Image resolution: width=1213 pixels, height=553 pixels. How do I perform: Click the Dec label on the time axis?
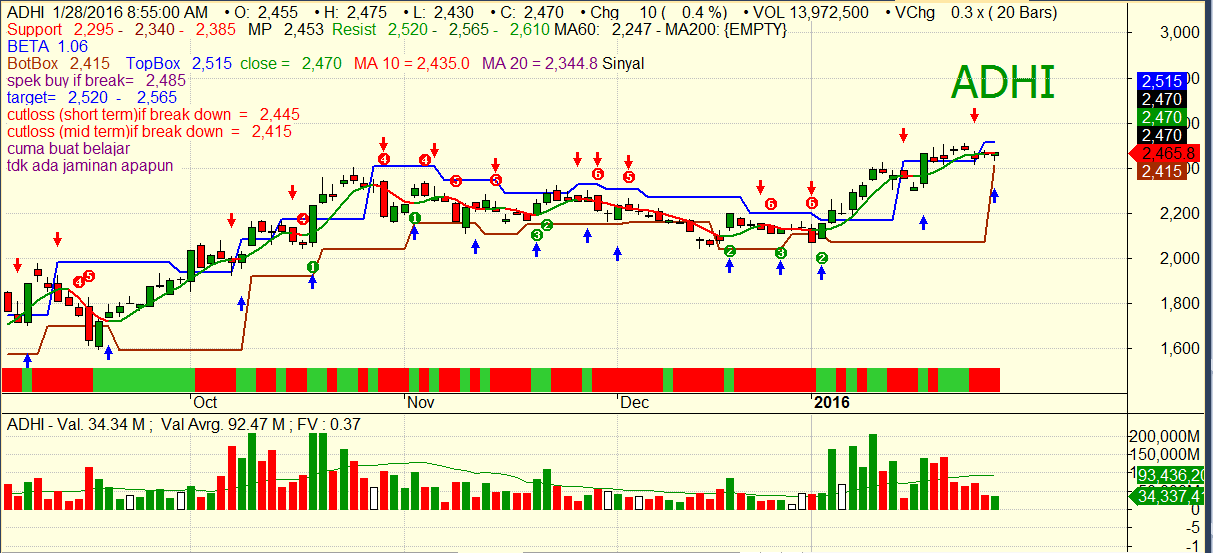point(635,403)
